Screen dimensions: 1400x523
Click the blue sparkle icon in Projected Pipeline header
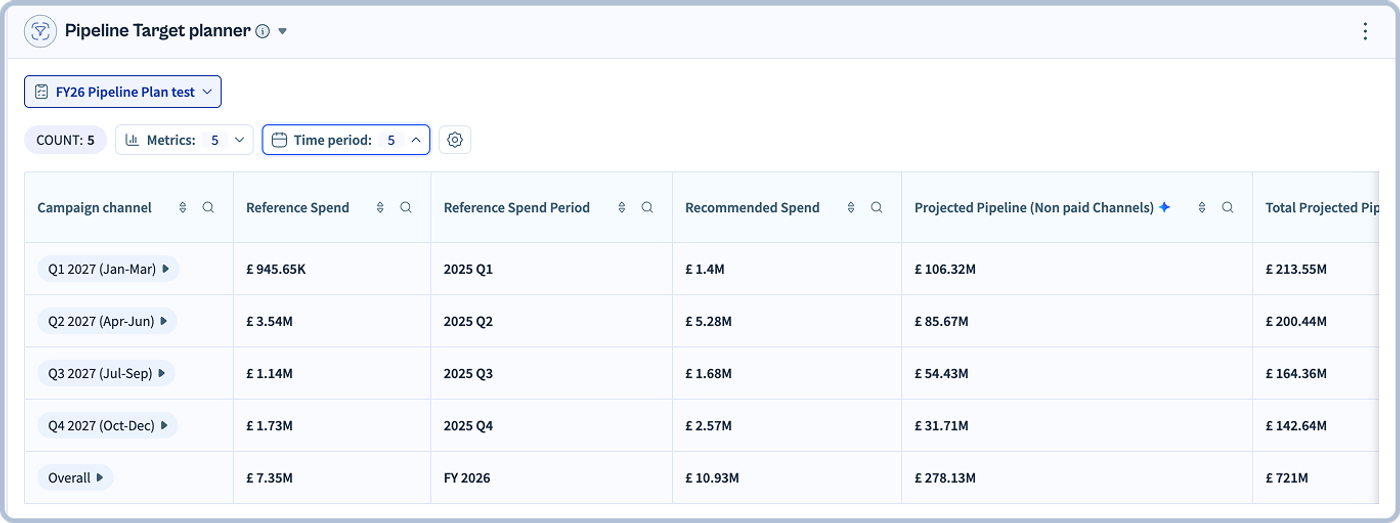1164,208
